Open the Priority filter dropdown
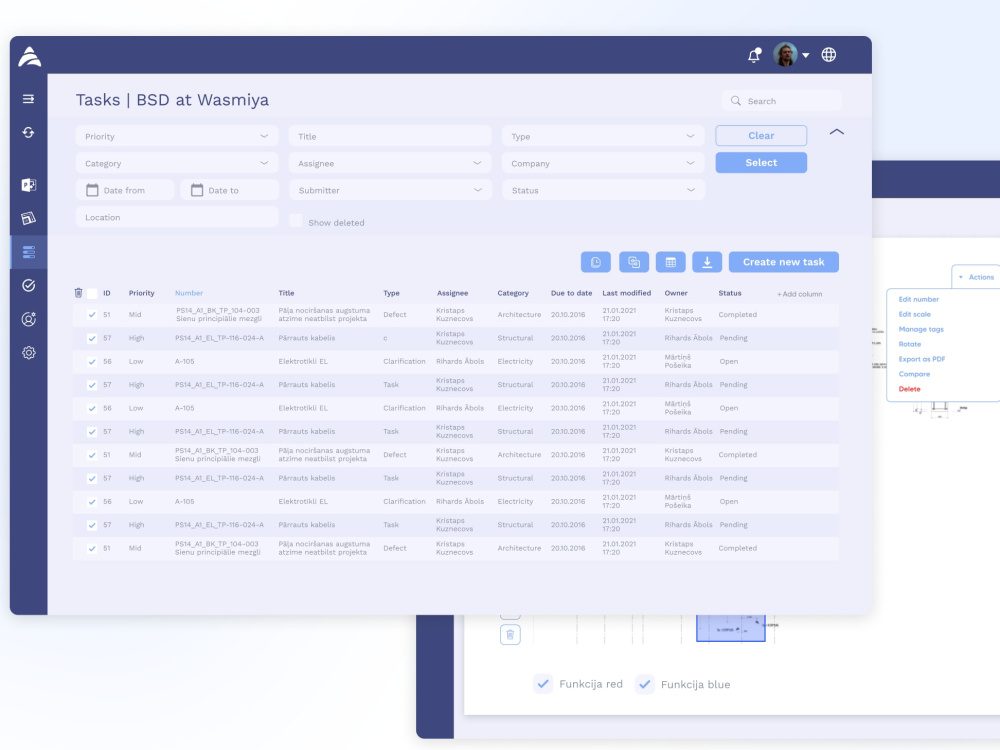 pos(177,136)
